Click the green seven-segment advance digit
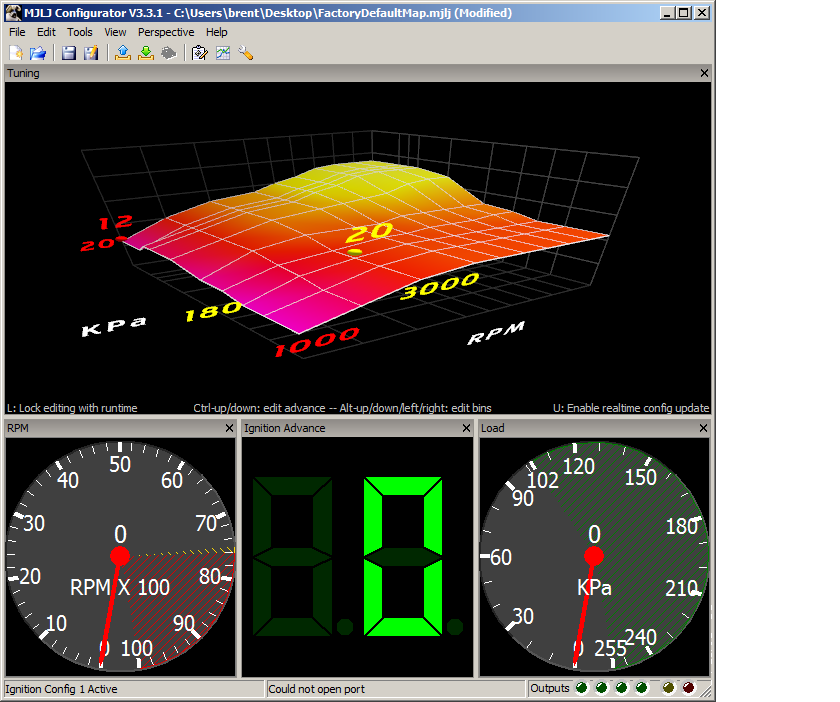 [403, 556]
